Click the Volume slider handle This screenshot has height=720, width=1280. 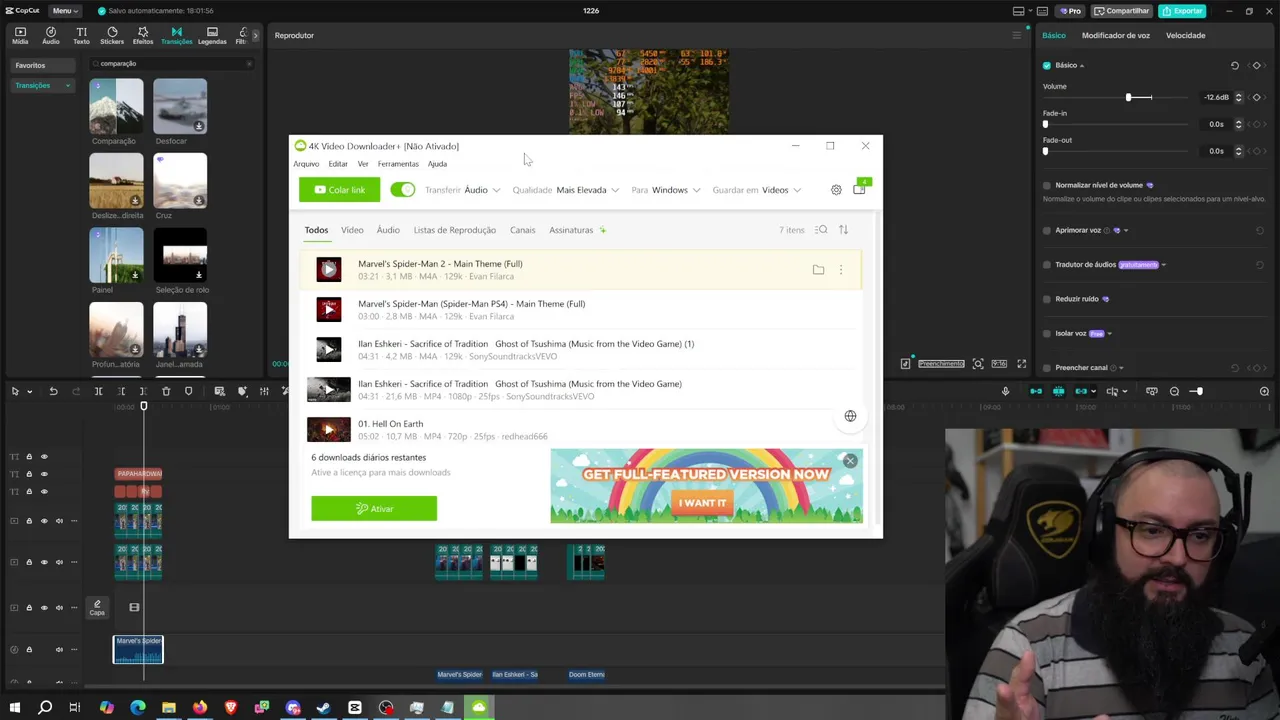(x=1129, y=97)
